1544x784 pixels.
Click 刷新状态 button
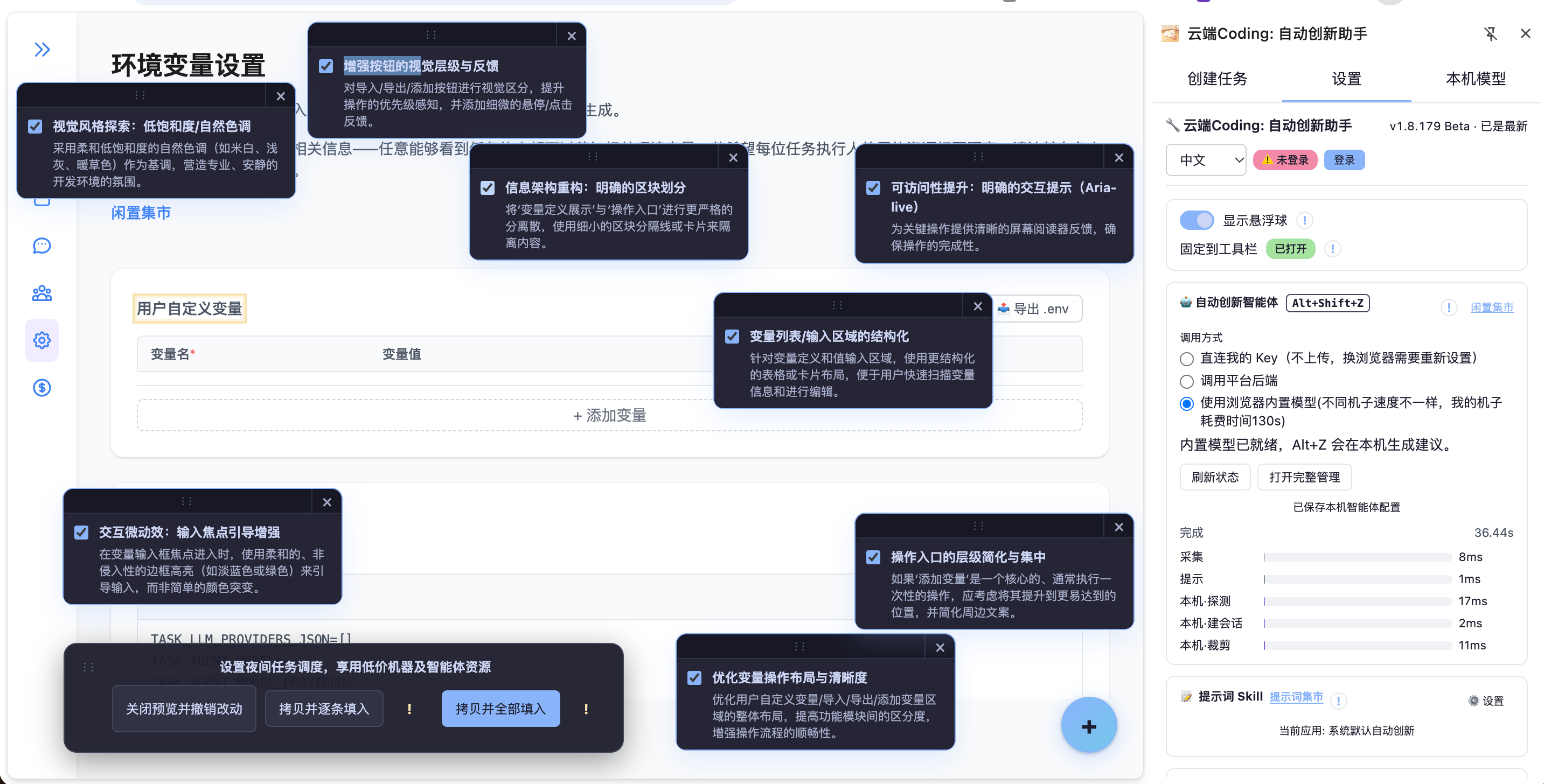1214,477
